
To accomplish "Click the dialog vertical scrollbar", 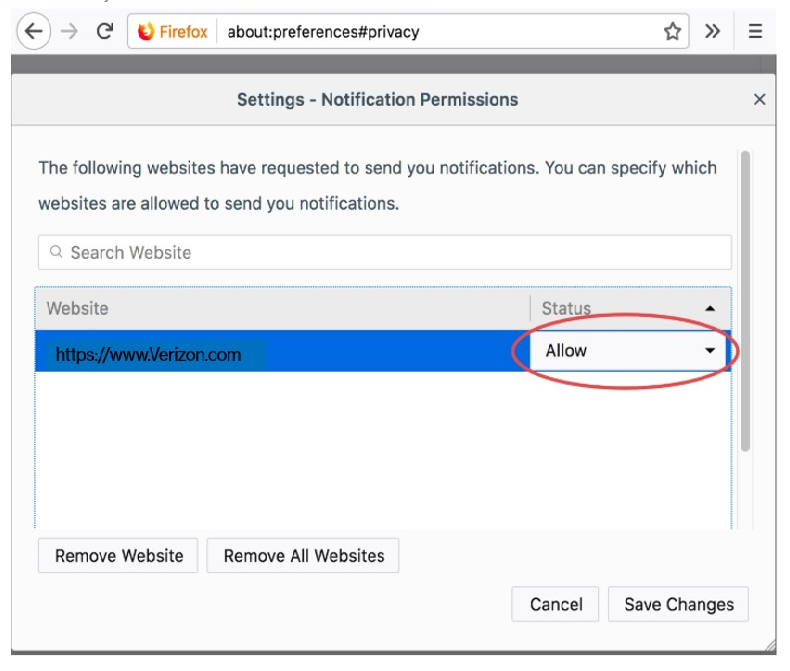I will coord(746,301).
